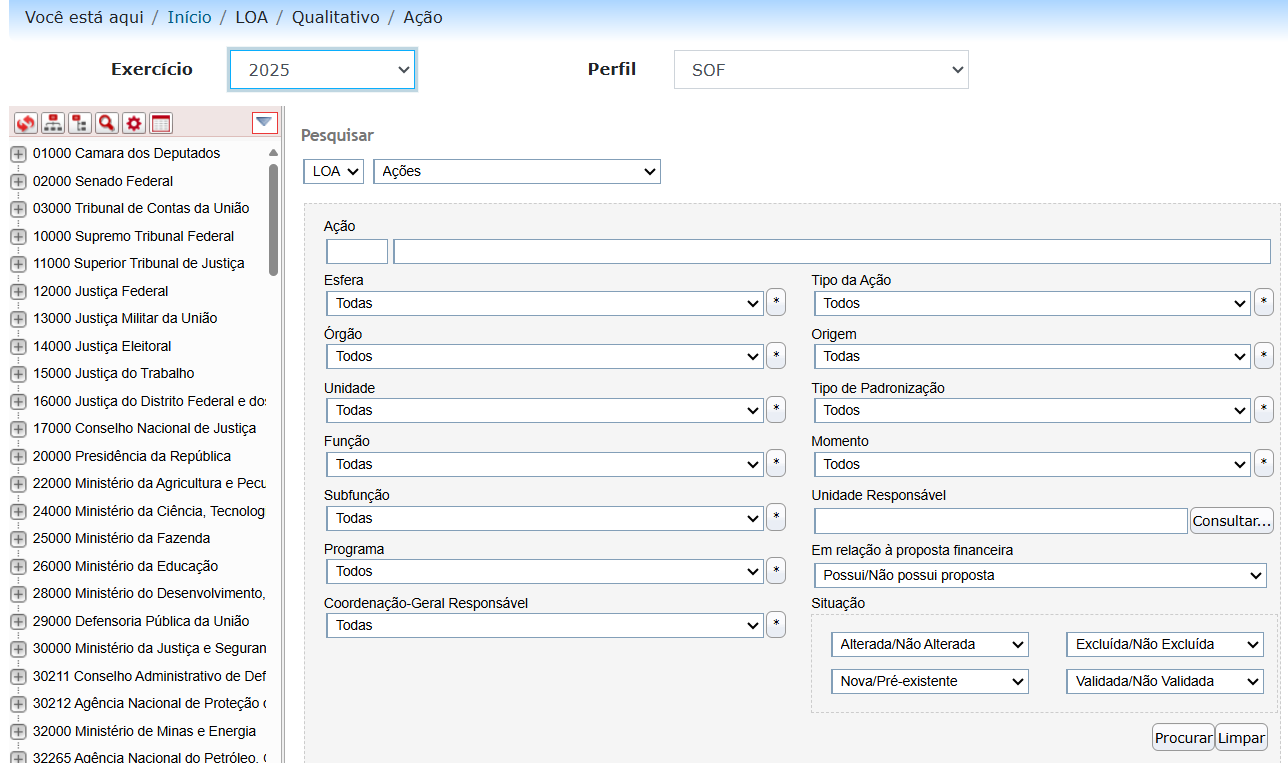Click the table grid view icon
1288x763 pixels.
point(160,123)
